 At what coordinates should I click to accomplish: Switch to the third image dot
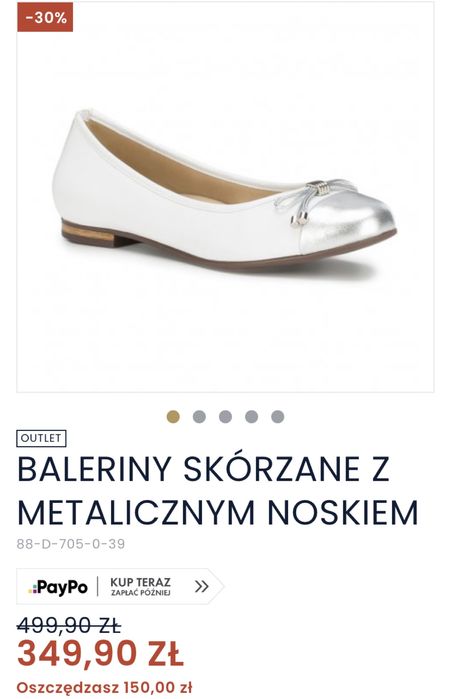[226, 416]
